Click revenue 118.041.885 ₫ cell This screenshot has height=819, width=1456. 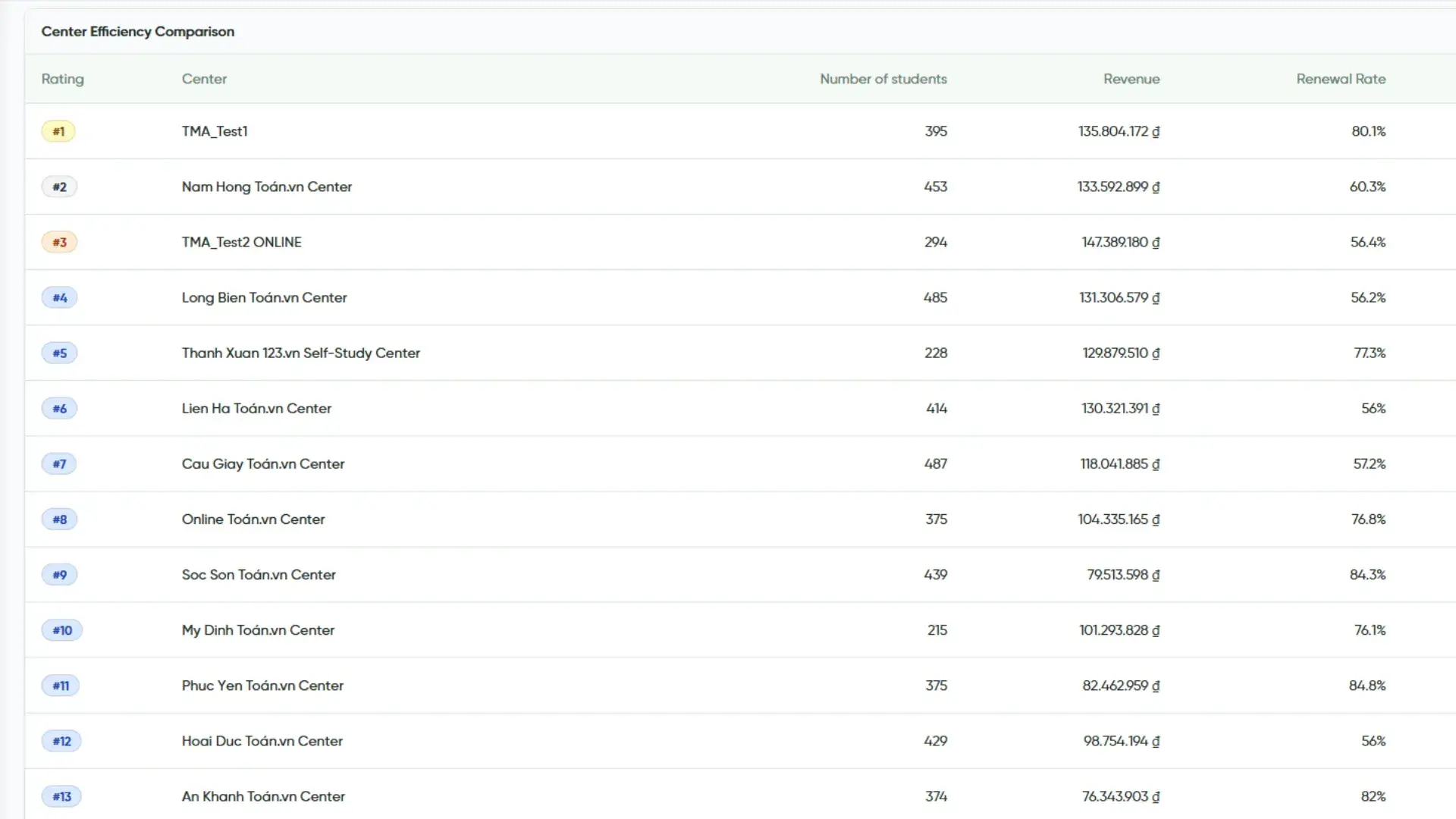[1120, 463]
